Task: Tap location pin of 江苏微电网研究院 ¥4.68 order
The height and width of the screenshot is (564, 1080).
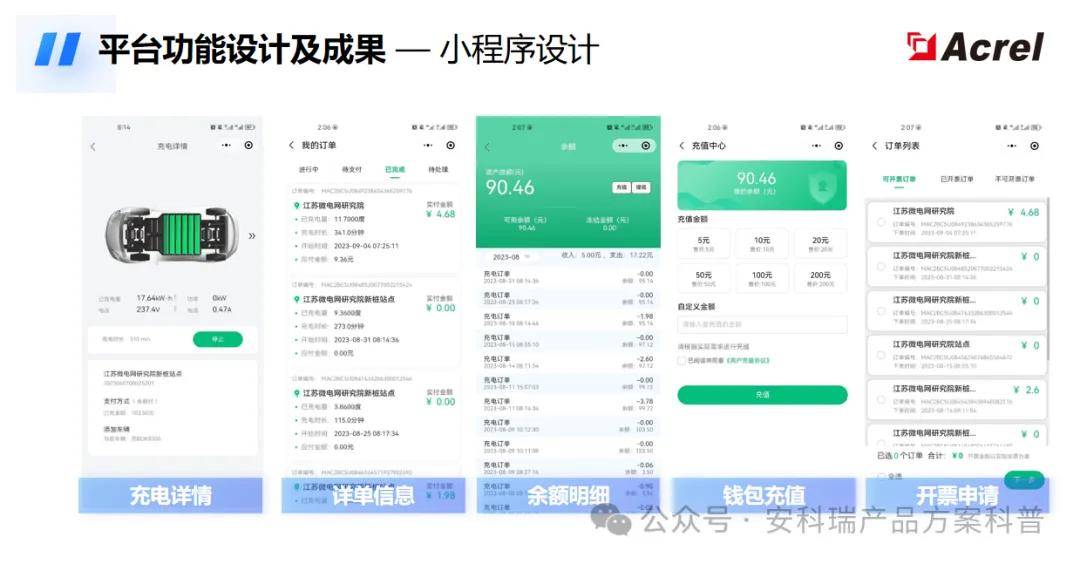Action: tap(297, 205)
